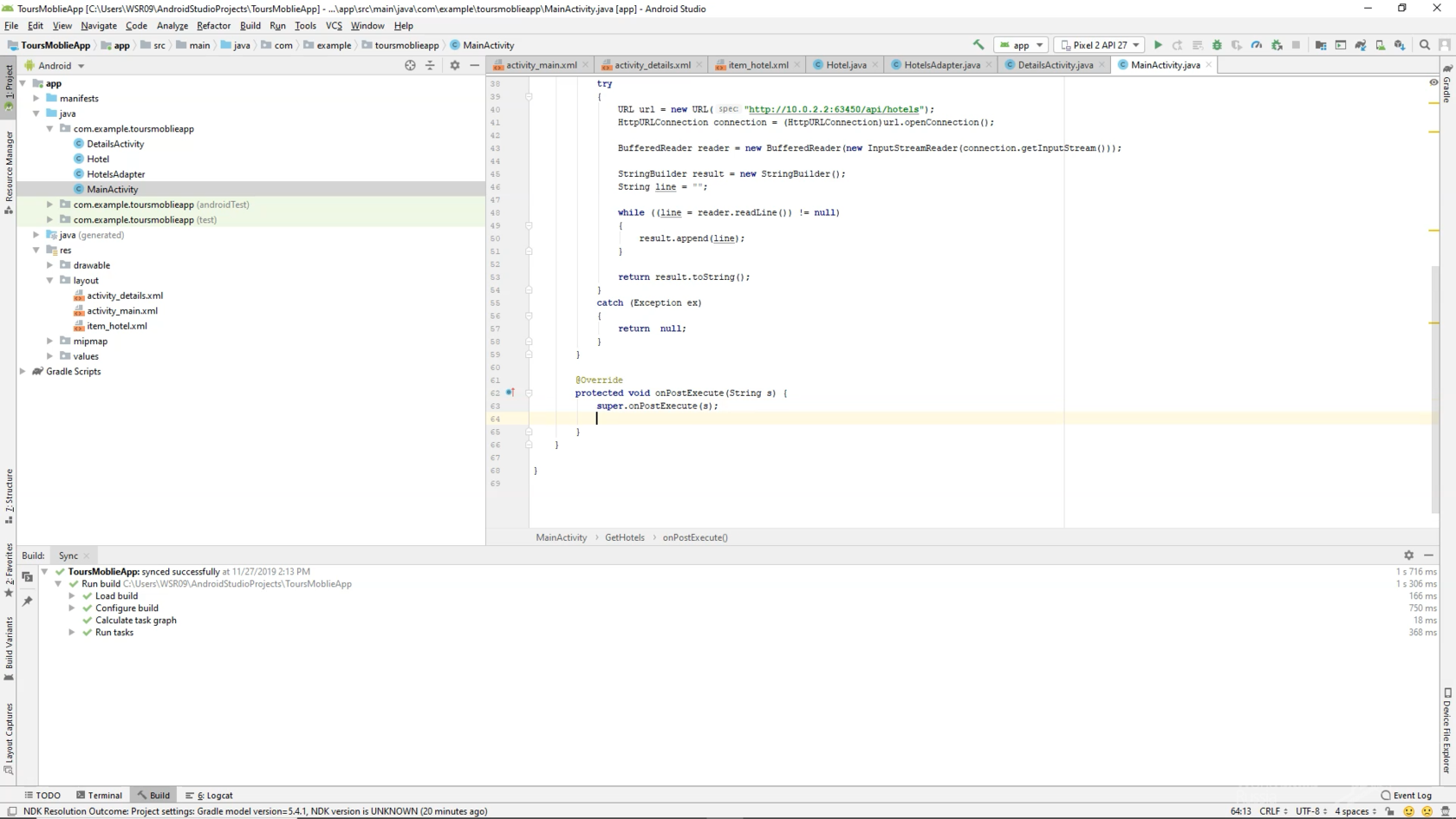Click the Stop square icon in toolbar
The image size is (1456, 819).
click(x=1297, y=45)
